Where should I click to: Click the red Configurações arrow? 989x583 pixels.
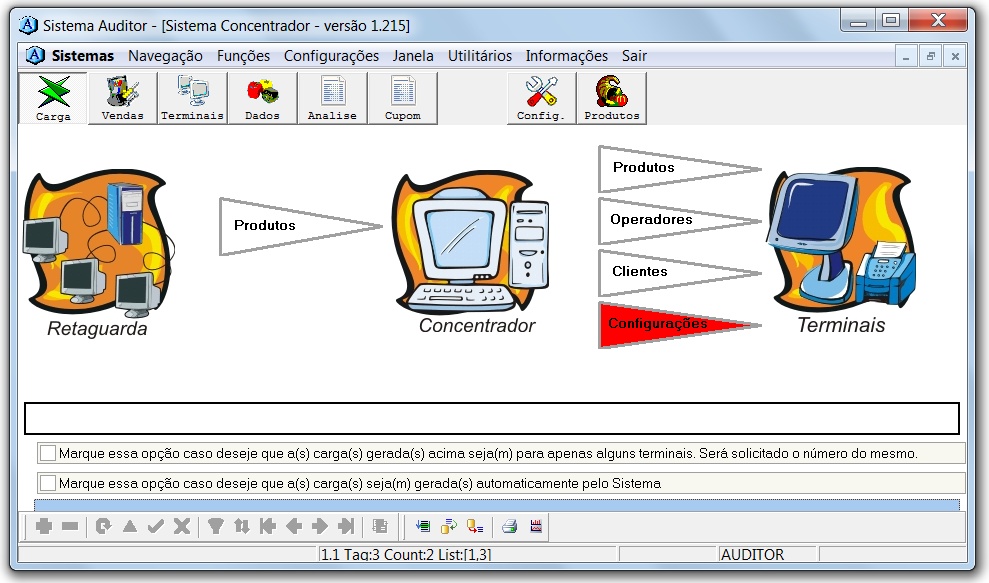pos(658,324)
